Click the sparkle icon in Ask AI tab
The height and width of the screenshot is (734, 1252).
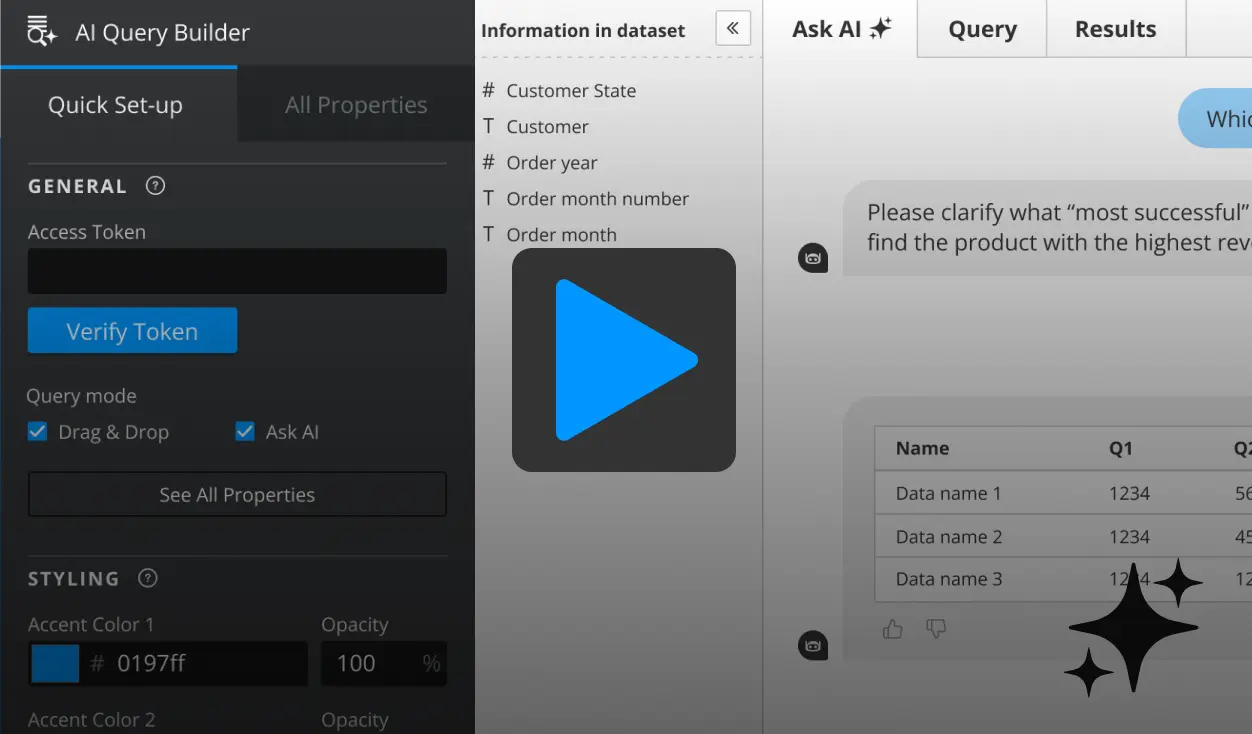click(880, 29)
